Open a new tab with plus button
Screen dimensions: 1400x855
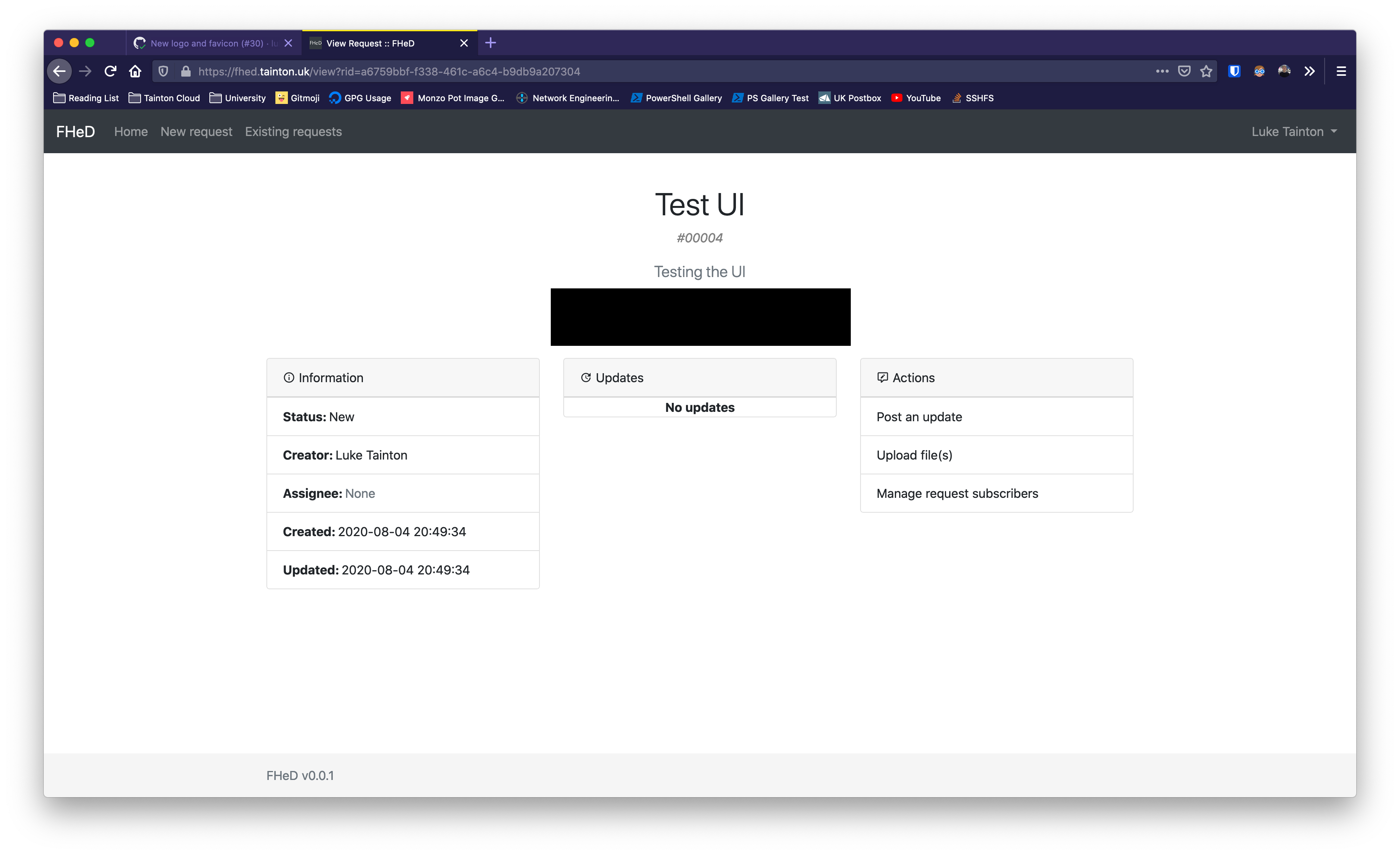(x=491, y=43)
